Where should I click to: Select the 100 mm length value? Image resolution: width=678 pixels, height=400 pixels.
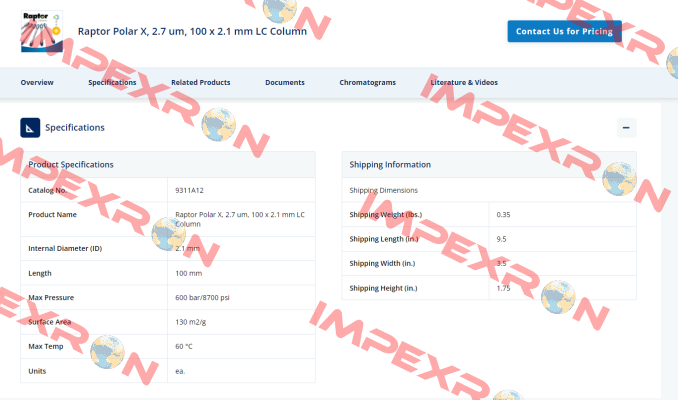[189, 273]
